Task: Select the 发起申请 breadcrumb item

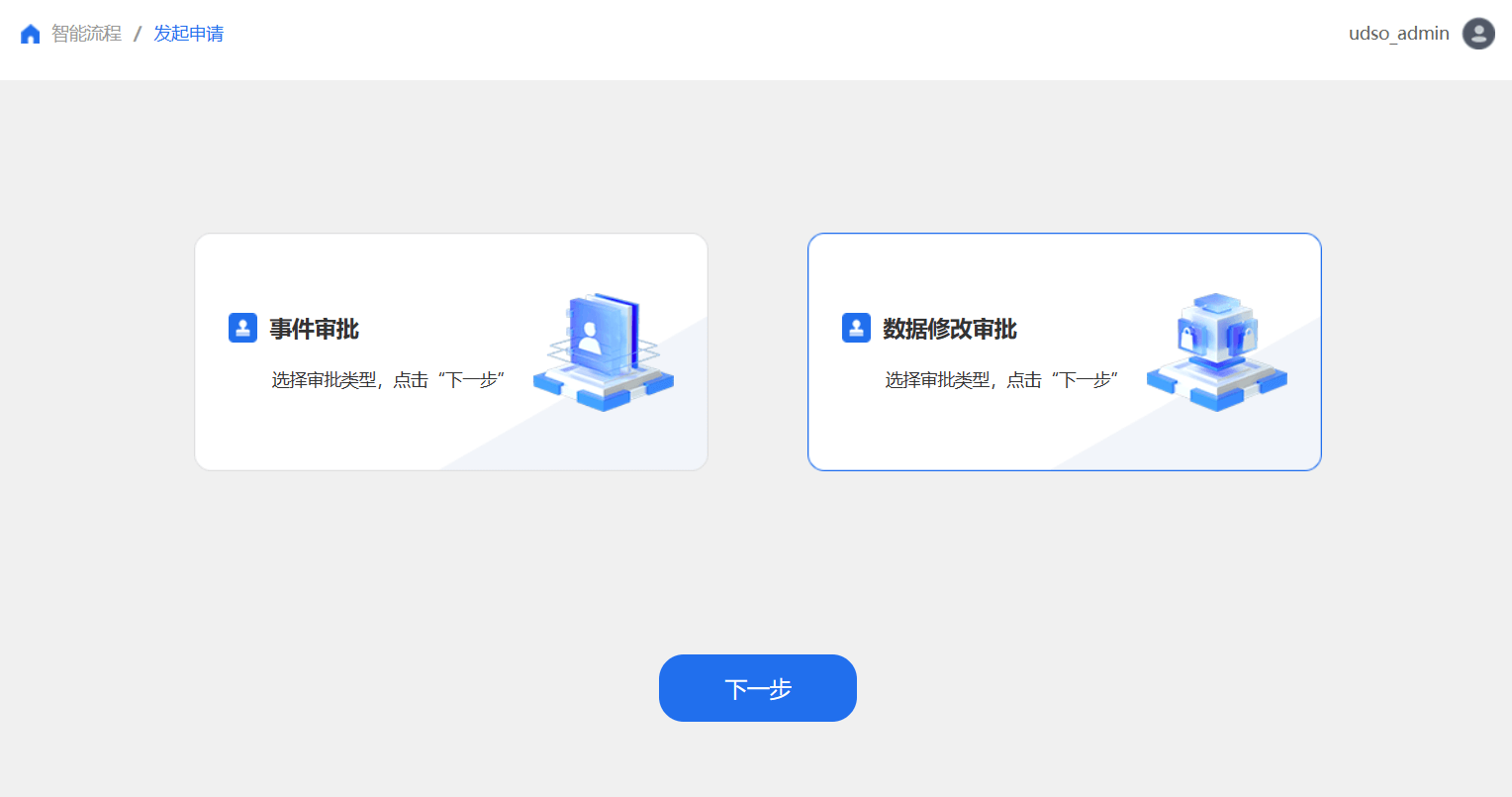Action: coord(188,34)
